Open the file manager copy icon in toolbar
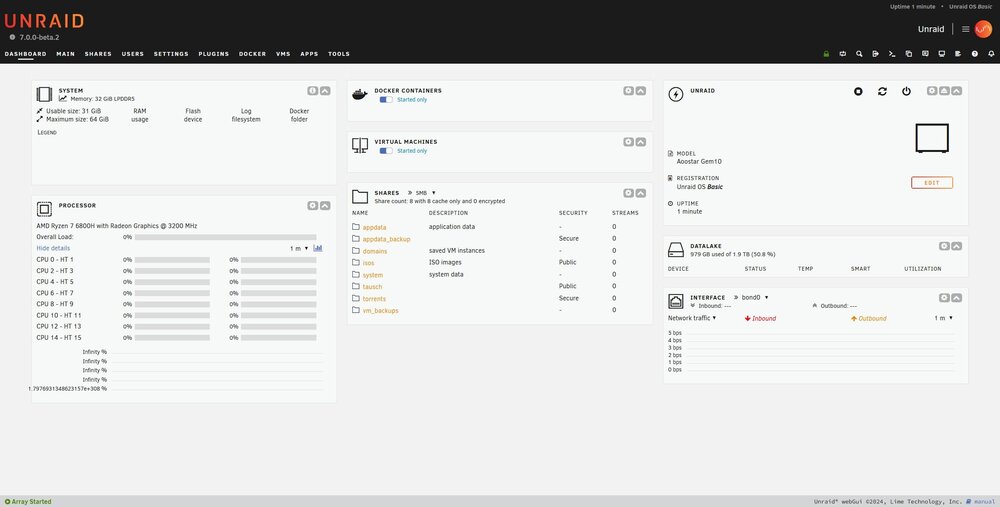Screen dimensions: 1000x507 click(909, 54)
